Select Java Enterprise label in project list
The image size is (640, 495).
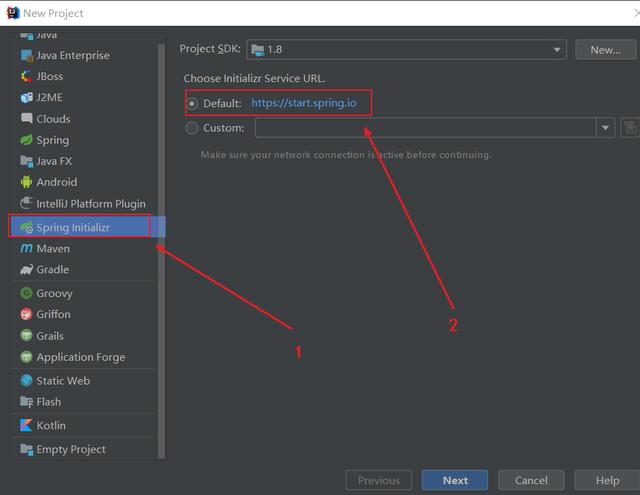(73, 55)
